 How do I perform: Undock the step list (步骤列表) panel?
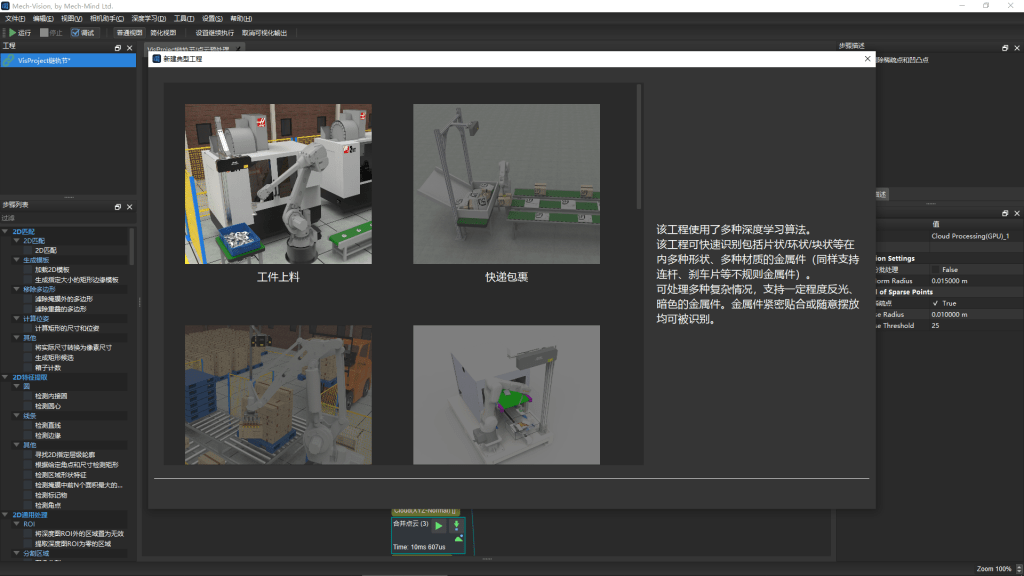click(118, 206)
